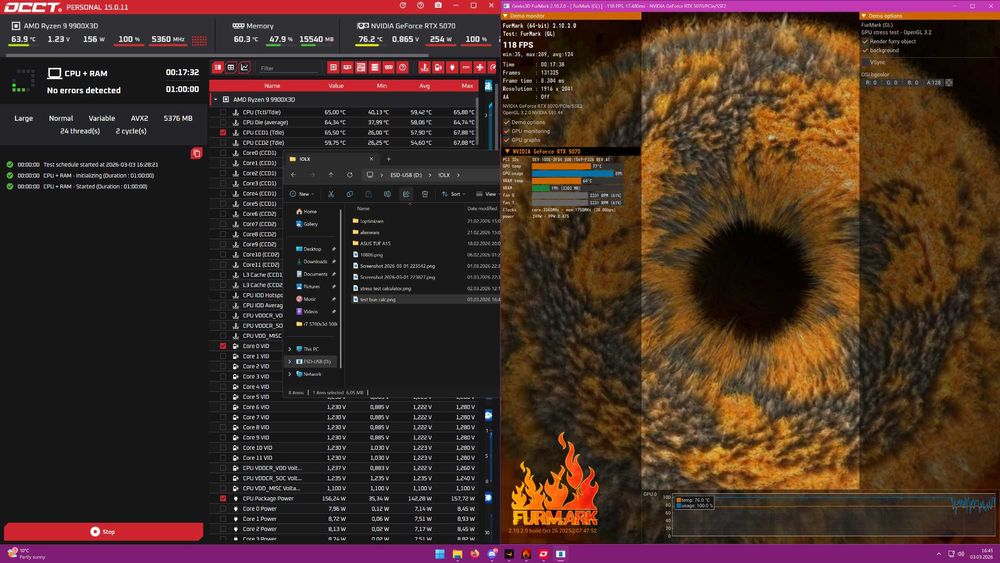
Task: Stop the running OCCT test
Action: [x=103, y=531]
